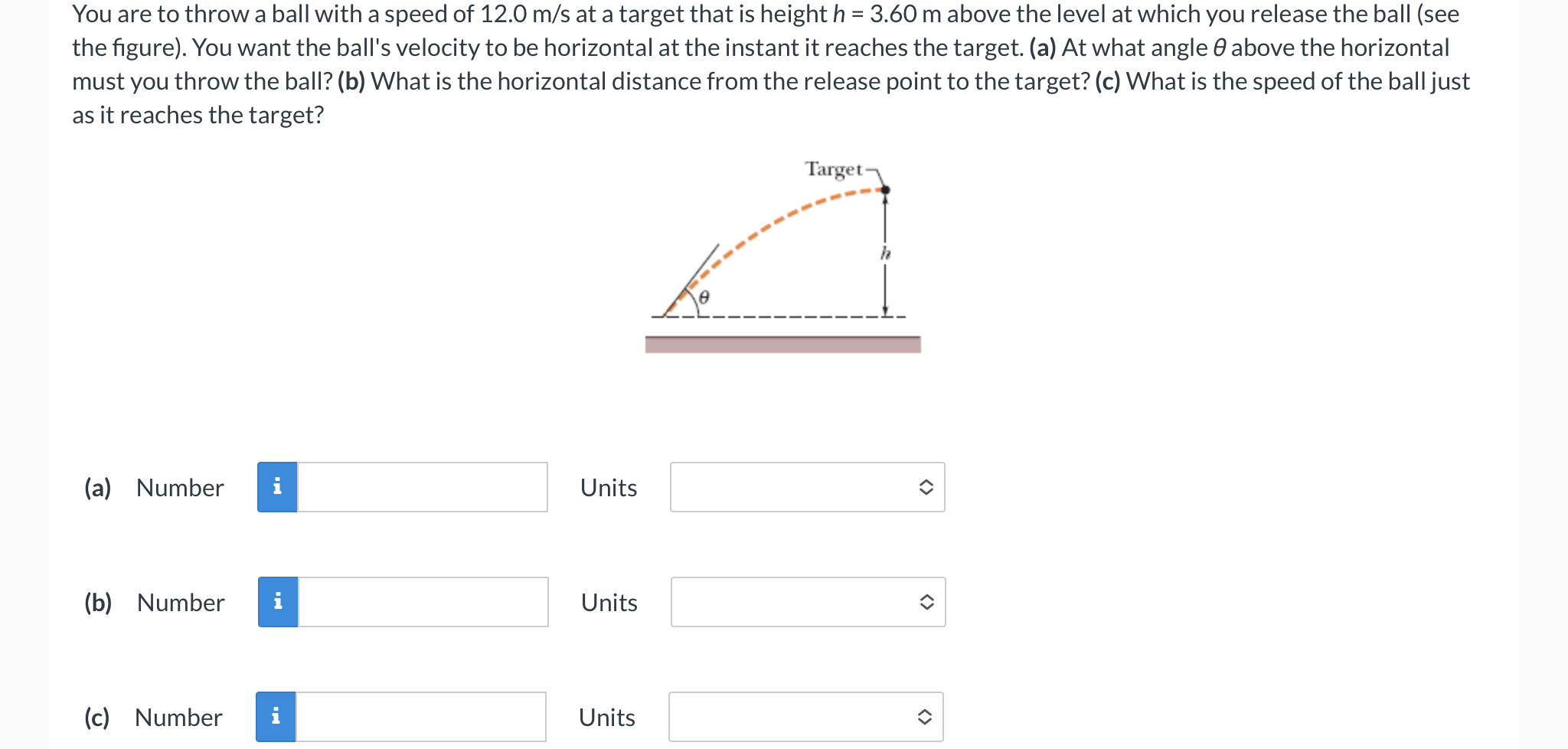Click the blue 'i' button beside answer (a)
Viewport: 1568px width, 749px height.
(276, 487)
